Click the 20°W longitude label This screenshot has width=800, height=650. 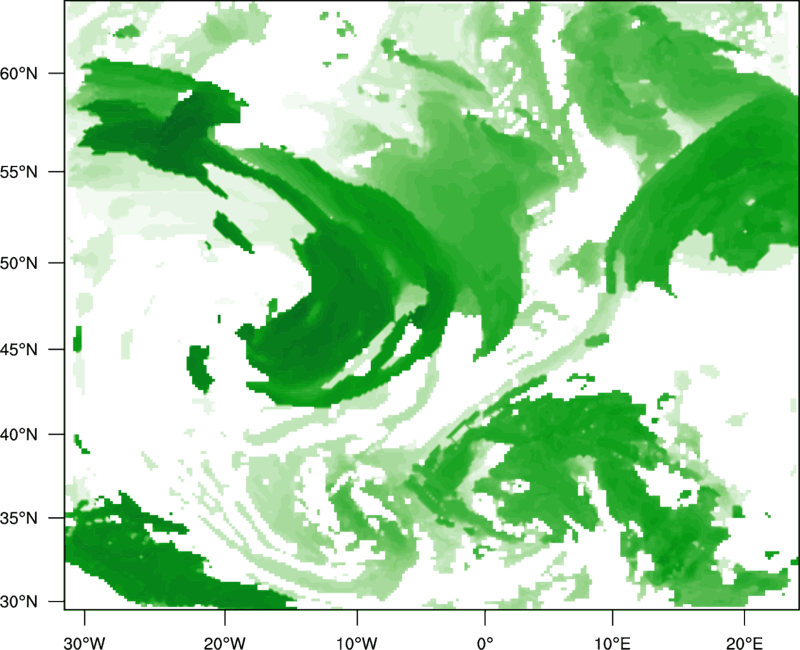tap(224, 643)
